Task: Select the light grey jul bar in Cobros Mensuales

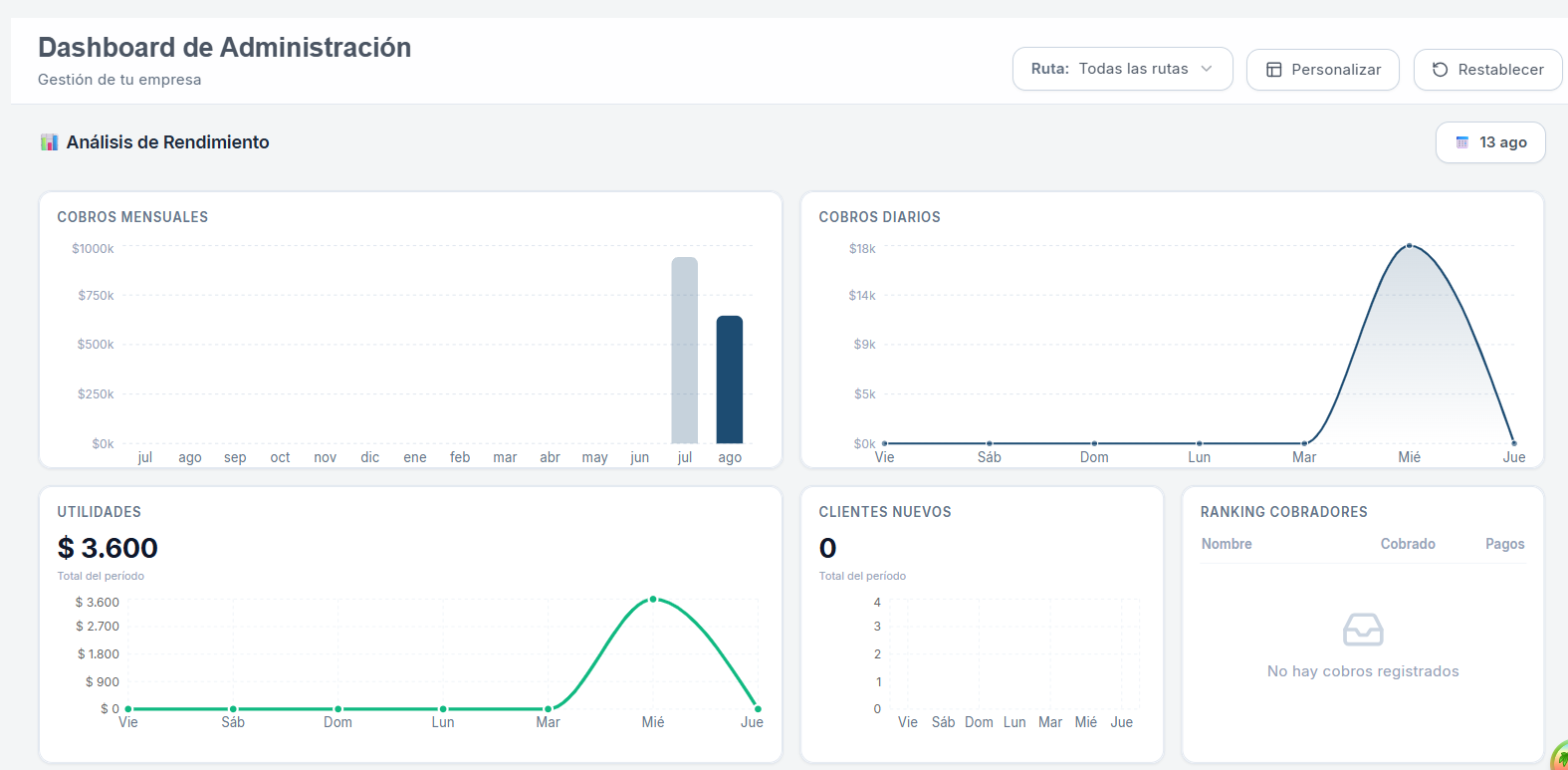Action: tap(685, 350)
